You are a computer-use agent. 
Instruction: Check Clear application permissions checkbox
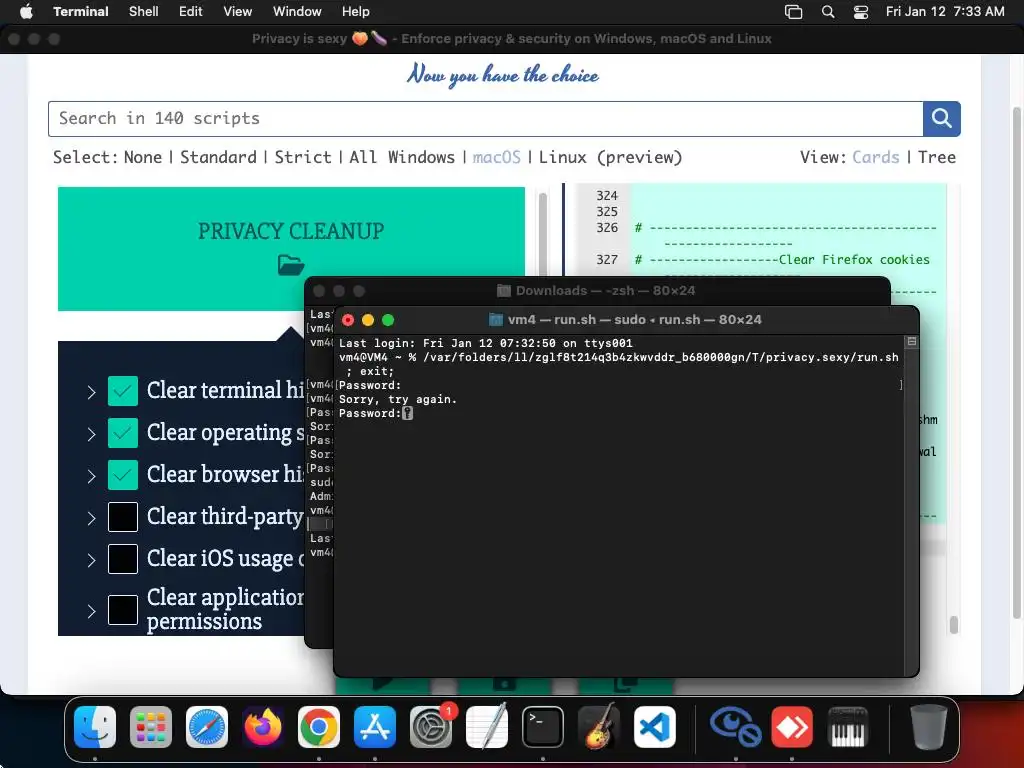123,609
